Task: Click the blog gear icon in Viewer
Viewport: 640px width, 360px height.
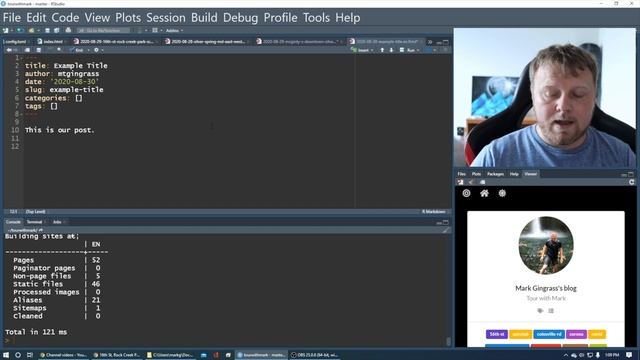Action: pyautogui.click(x=502, y=193)
